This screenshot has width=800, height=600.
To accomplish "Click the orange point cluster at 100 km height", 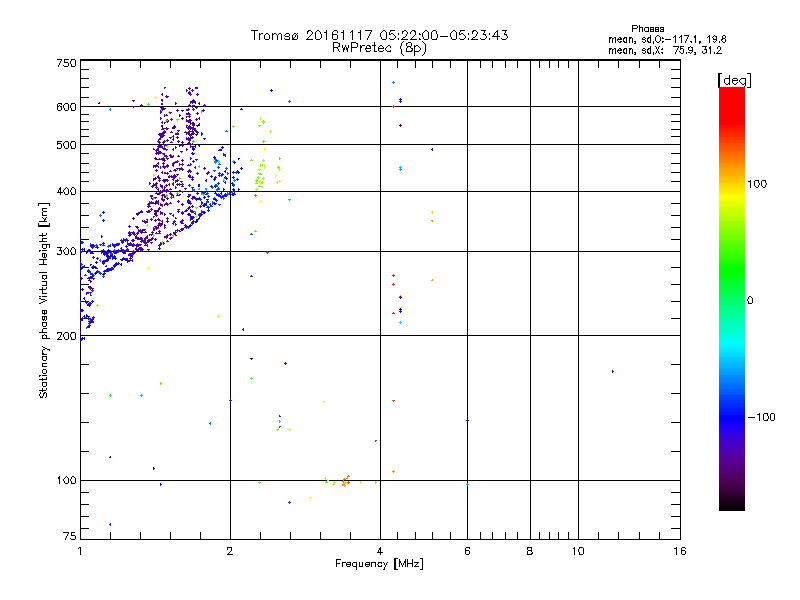I will tap(345, 481).
